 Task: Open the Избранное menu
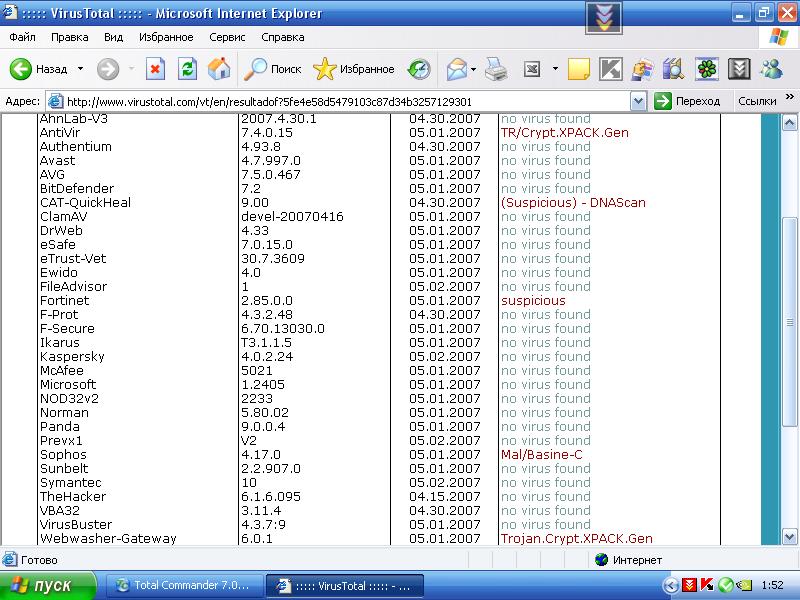[x=166, y=37]
